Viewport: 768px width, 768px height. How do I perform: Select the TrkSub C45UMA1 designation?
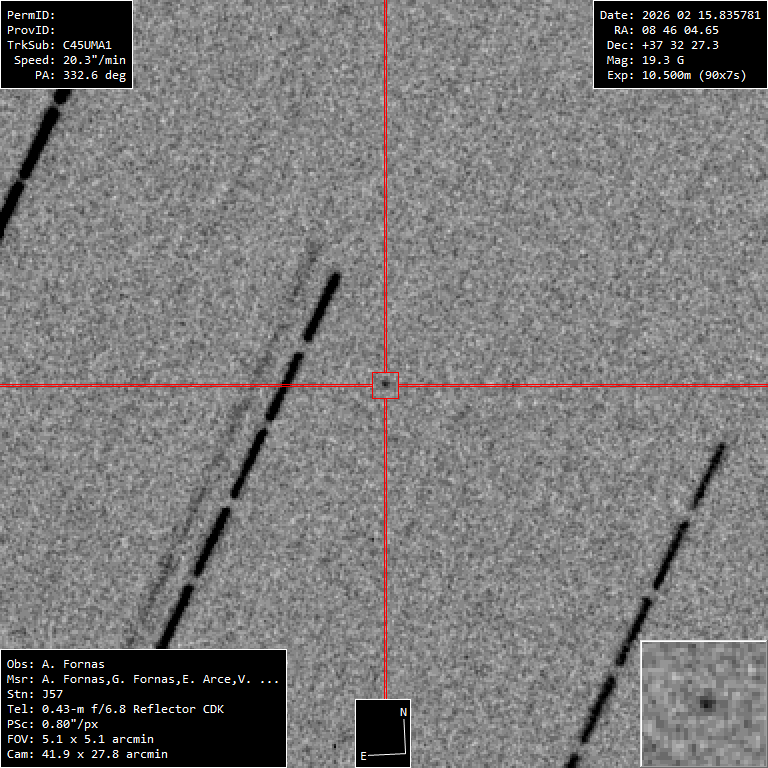coord(67,45)
